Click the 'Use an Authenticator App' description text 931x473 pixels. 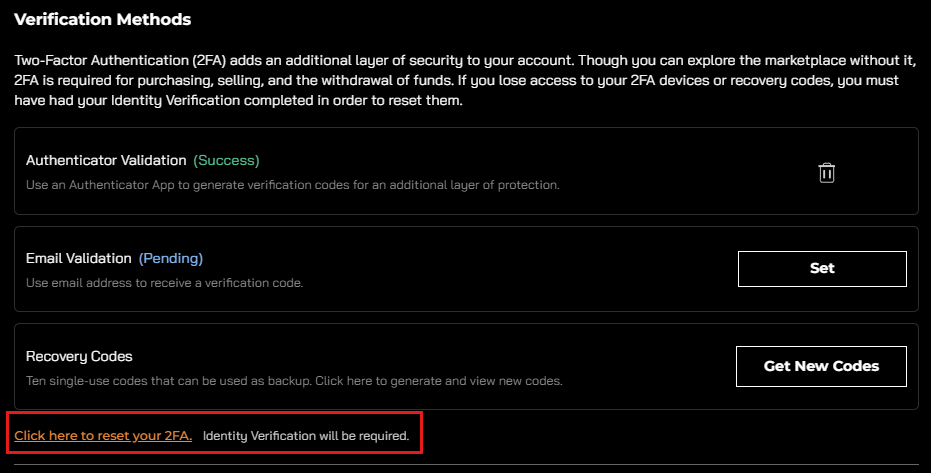pyautogui.click(x=293, y=185)
